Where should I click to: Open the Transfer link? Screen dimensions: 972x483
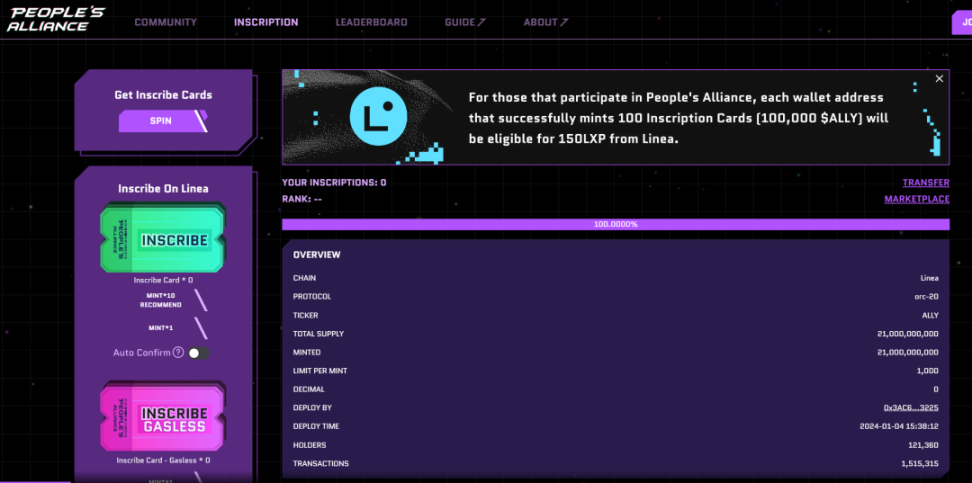click(925, 183)
